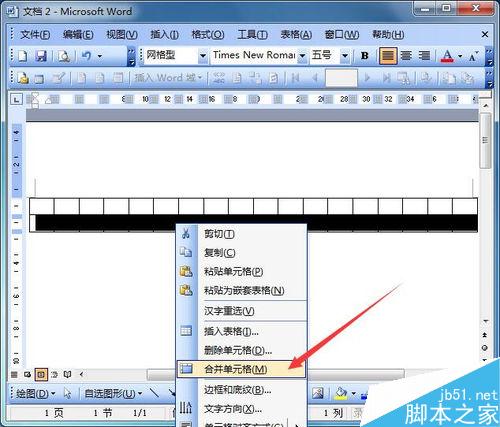The image size is (500, 427).
Task: Switch to Print Layout view icon
Action: (x=41, y=375)
